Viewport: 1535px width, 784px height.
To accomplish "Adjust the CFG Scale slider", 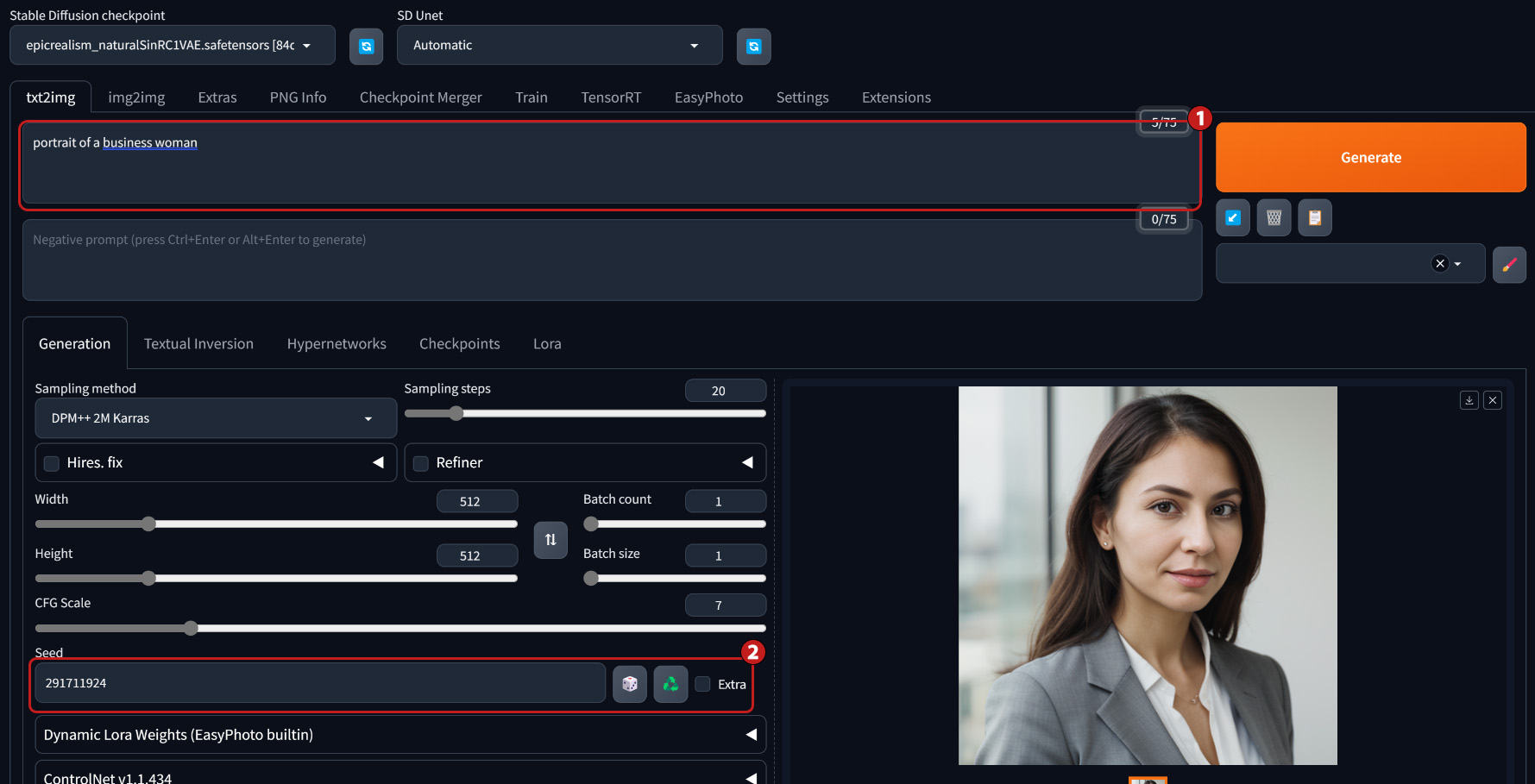I will 400,629.
